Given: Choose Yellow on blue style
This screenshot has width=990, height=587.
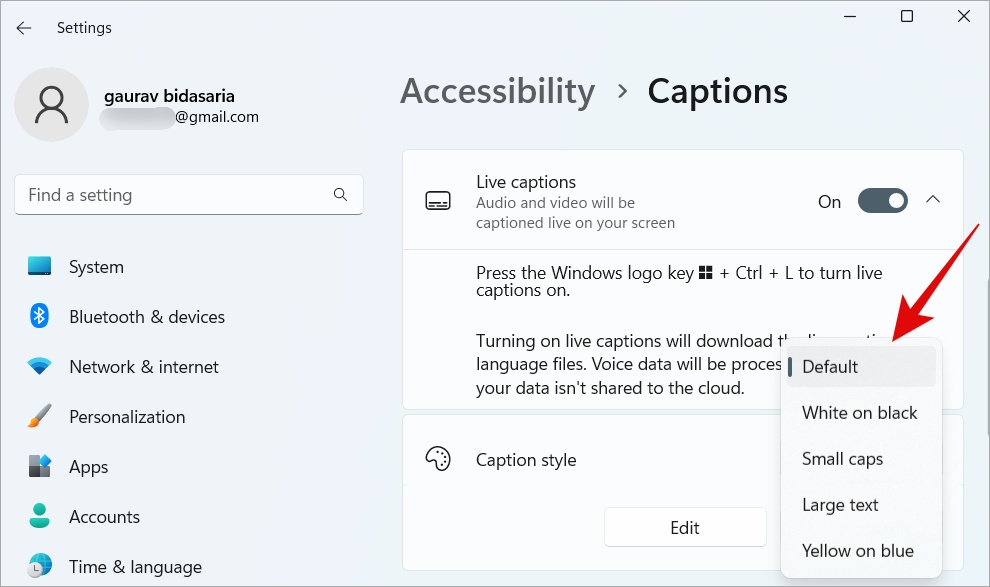Looking at the screenshot, I should pyautogui.click(x=861, y=551).
